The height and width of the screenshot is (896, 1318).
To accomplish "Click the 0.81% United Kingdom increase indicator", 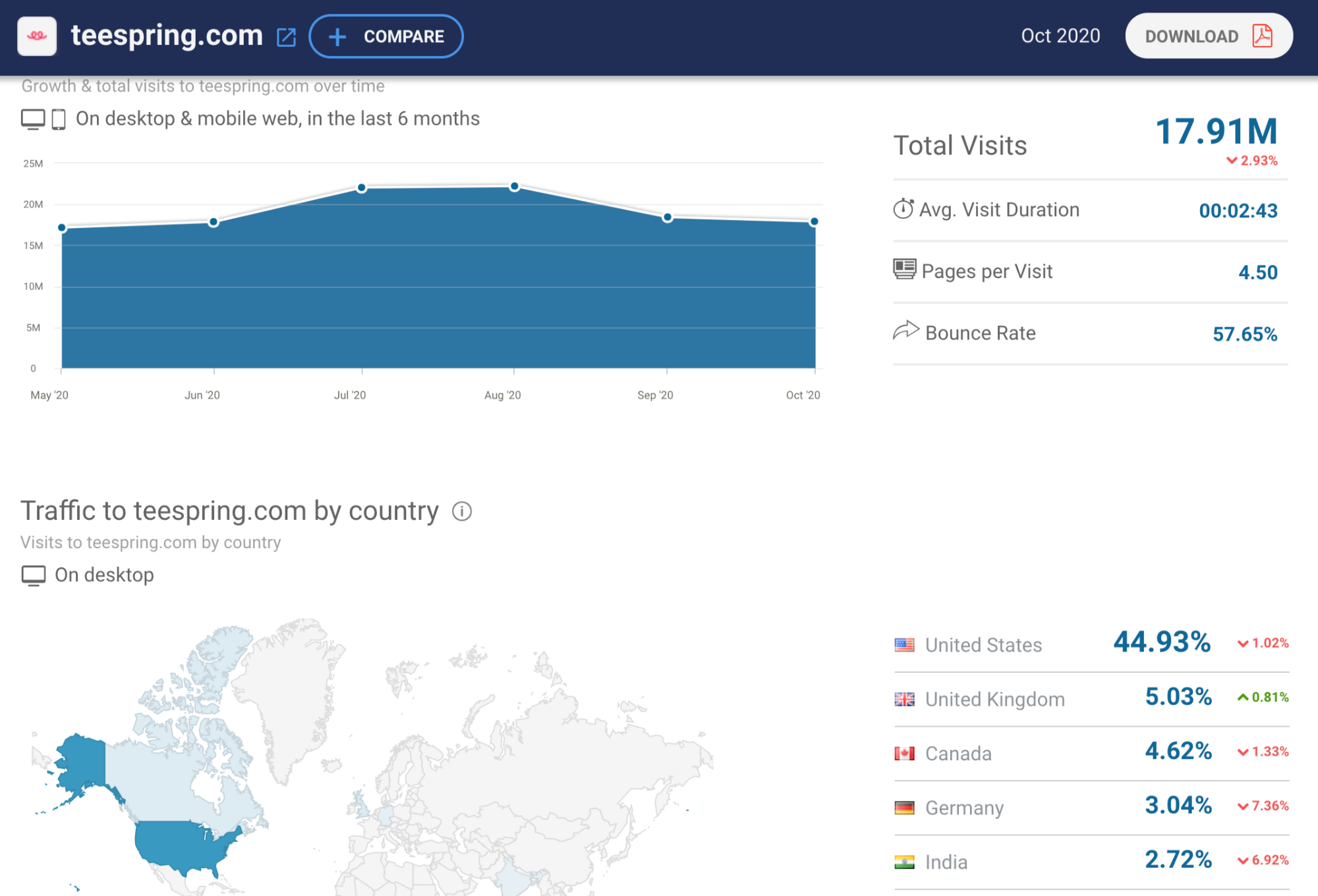I will (1263, 697).
